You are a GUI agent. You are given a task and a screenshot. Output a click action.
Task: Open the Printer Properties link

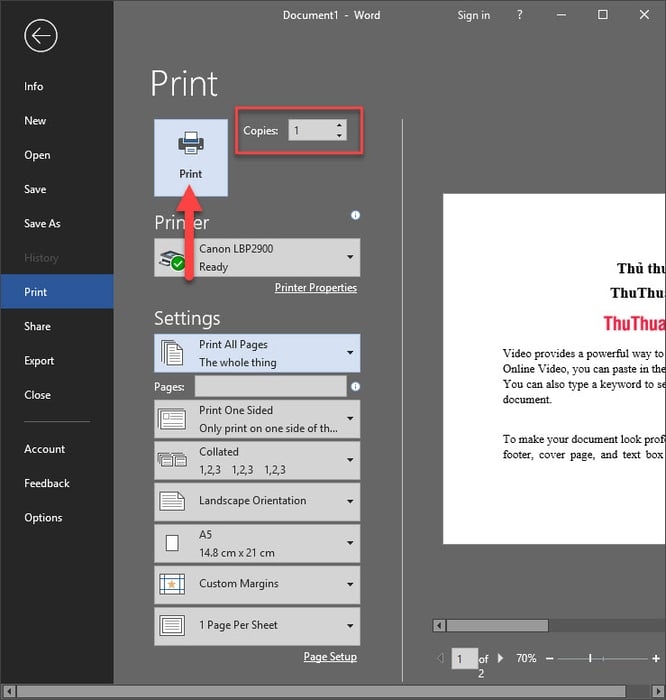(316, 288)
